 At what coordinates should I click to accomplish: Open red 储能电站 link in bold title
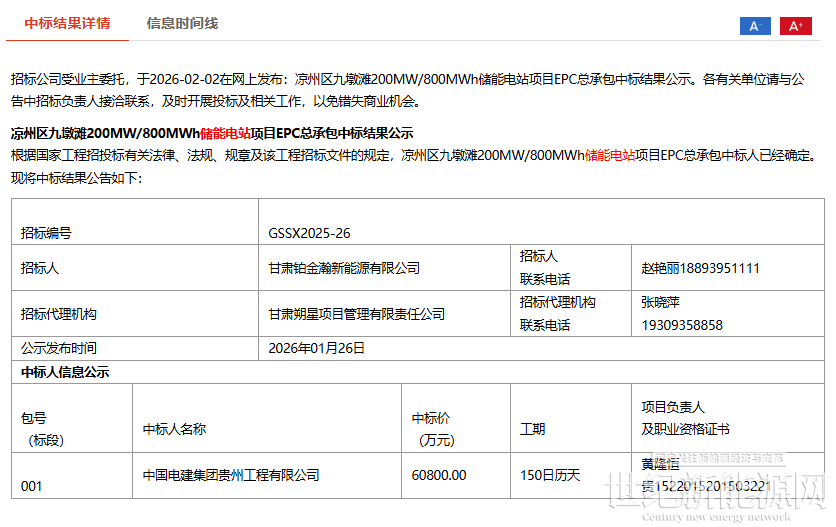(x=225, y=133)
